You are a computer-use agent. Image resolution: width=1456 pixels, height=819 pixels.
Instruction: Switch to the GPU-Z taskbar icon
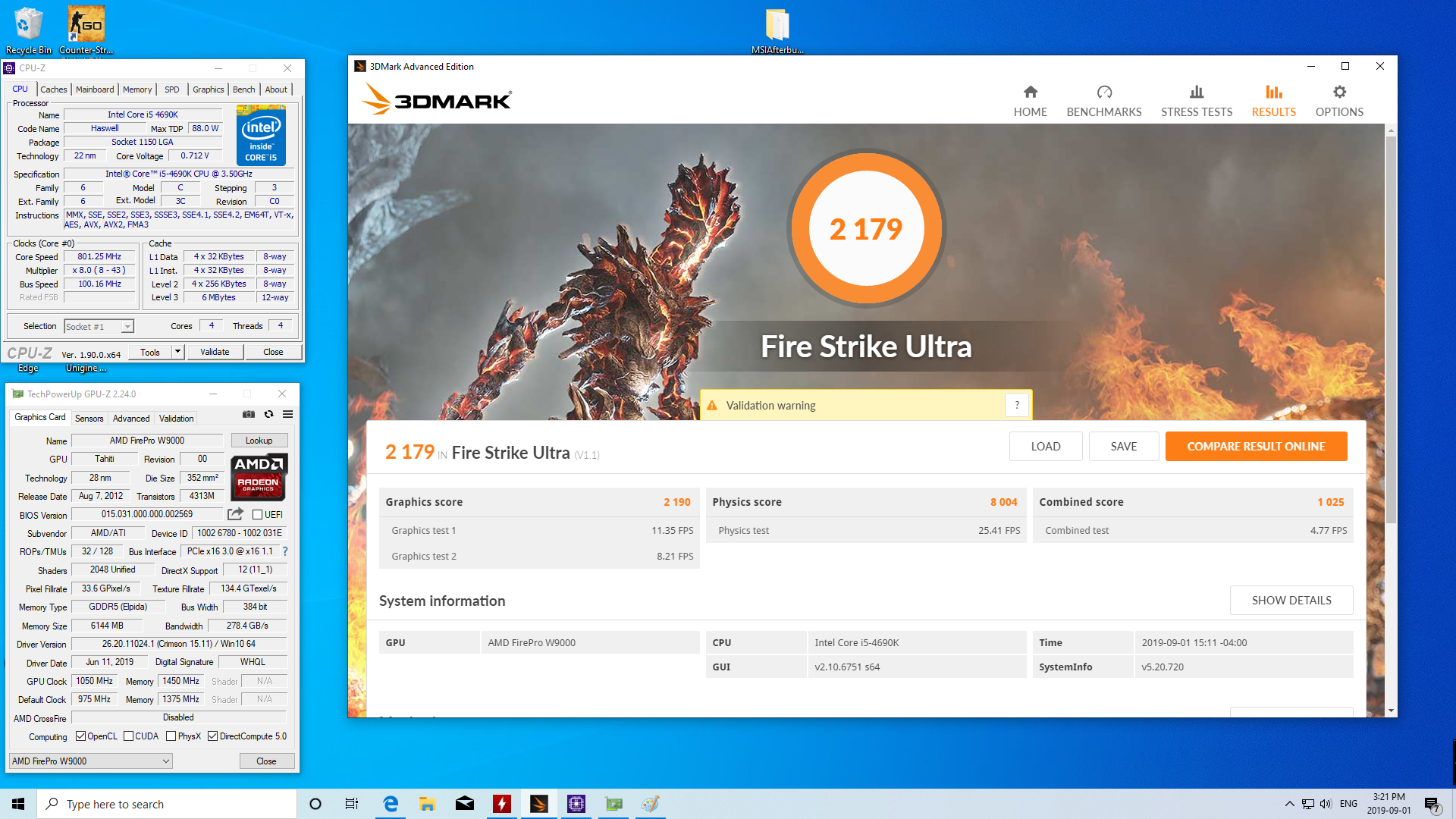pyautogui.click(x=613, y=804)
